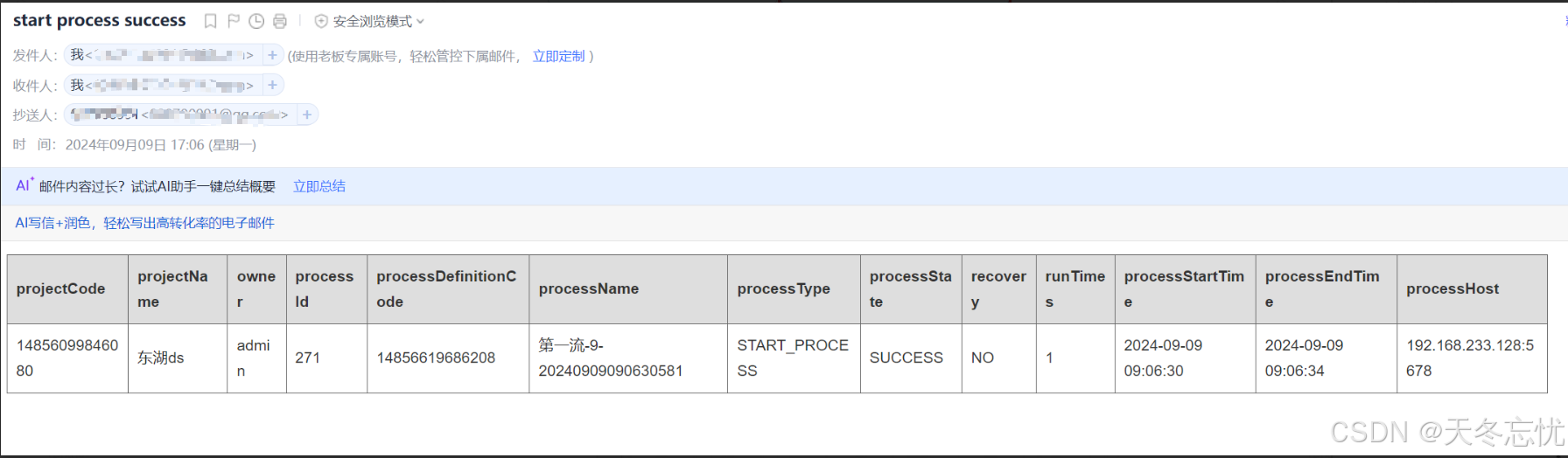Click the CC address chip

(x=179, y=114)
